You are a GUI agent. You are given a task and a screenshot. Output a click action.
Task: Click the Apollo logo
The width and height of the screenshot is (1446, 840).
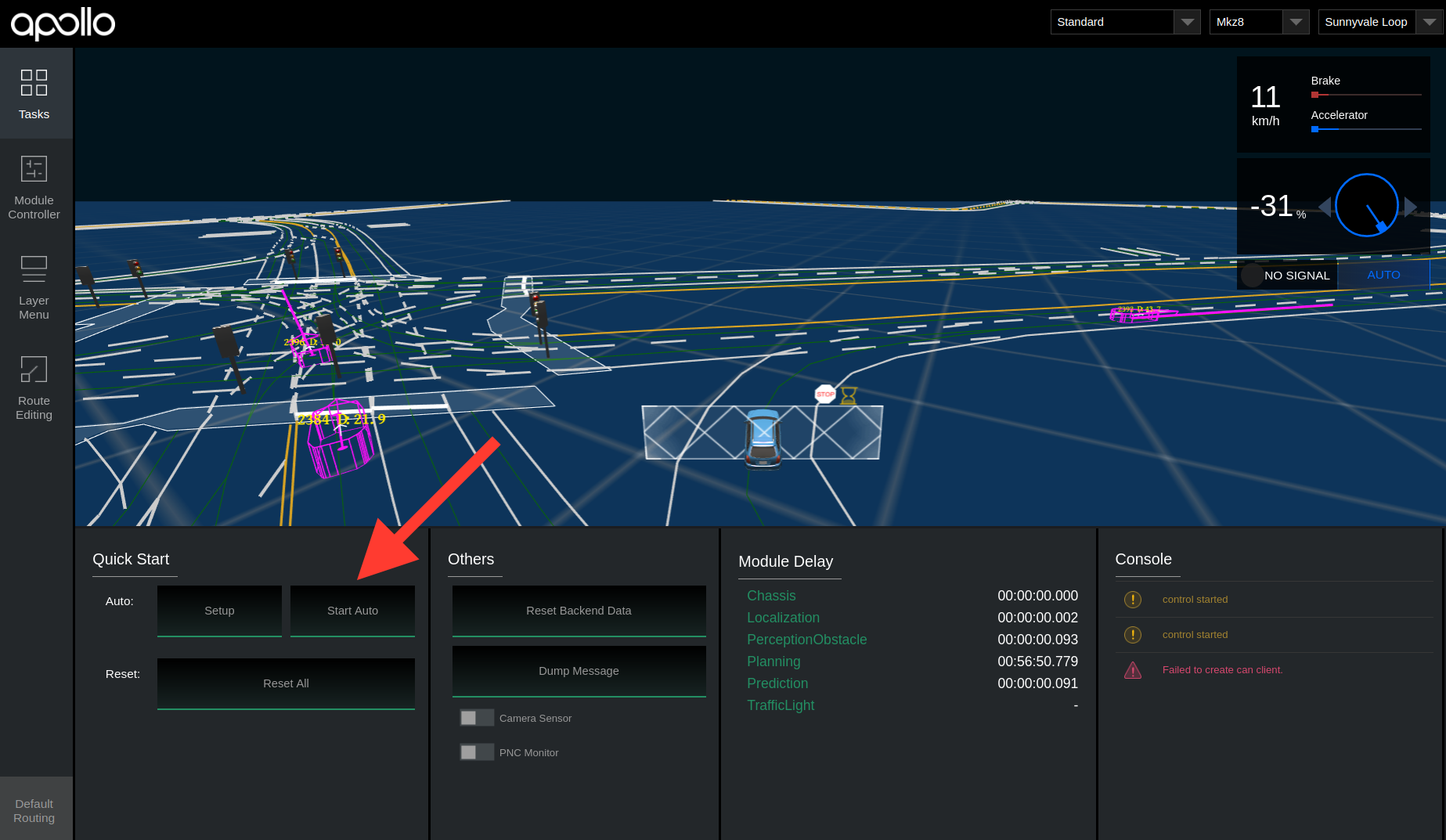click(63, 23)
